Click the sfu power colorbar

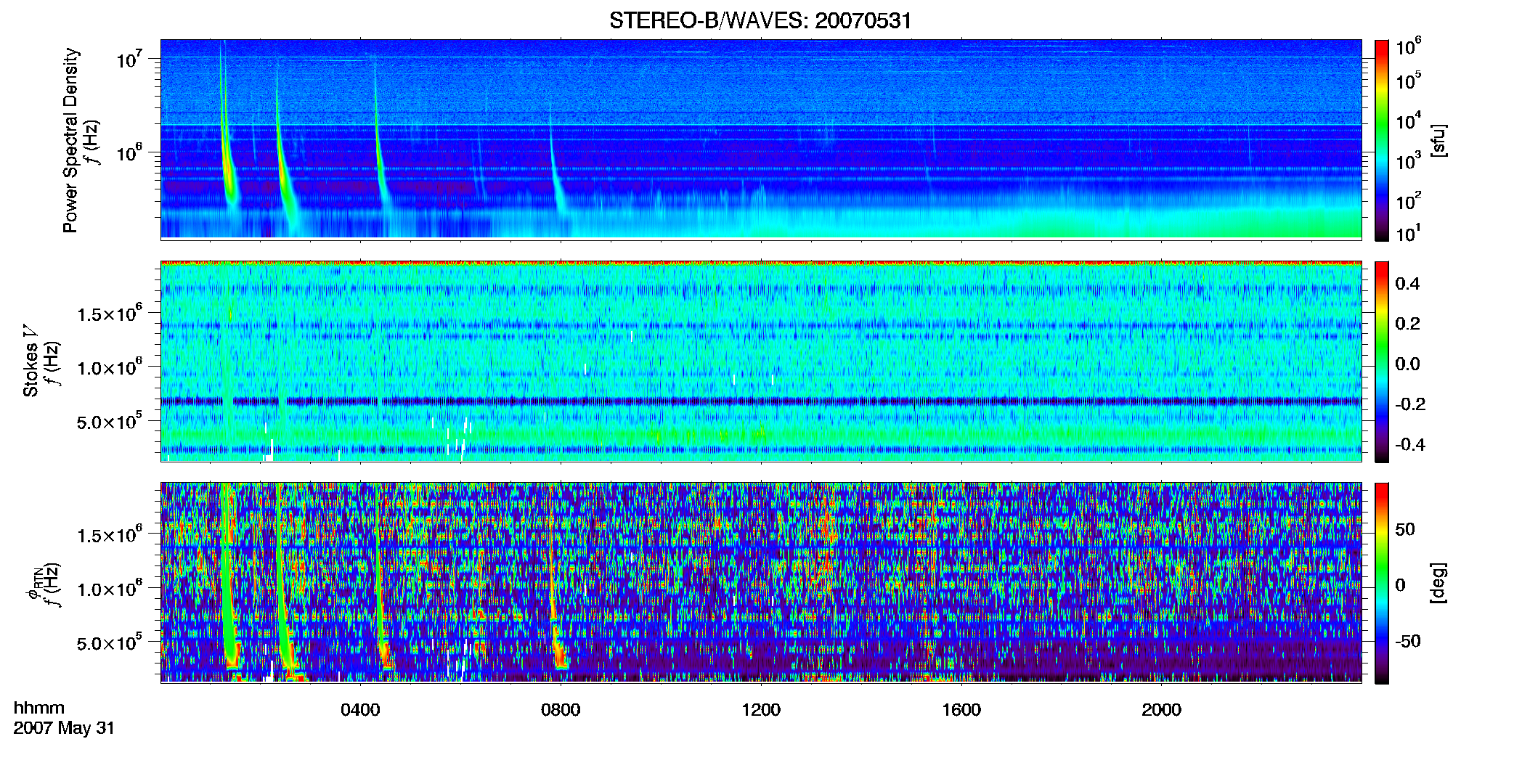coord(1382,140)
